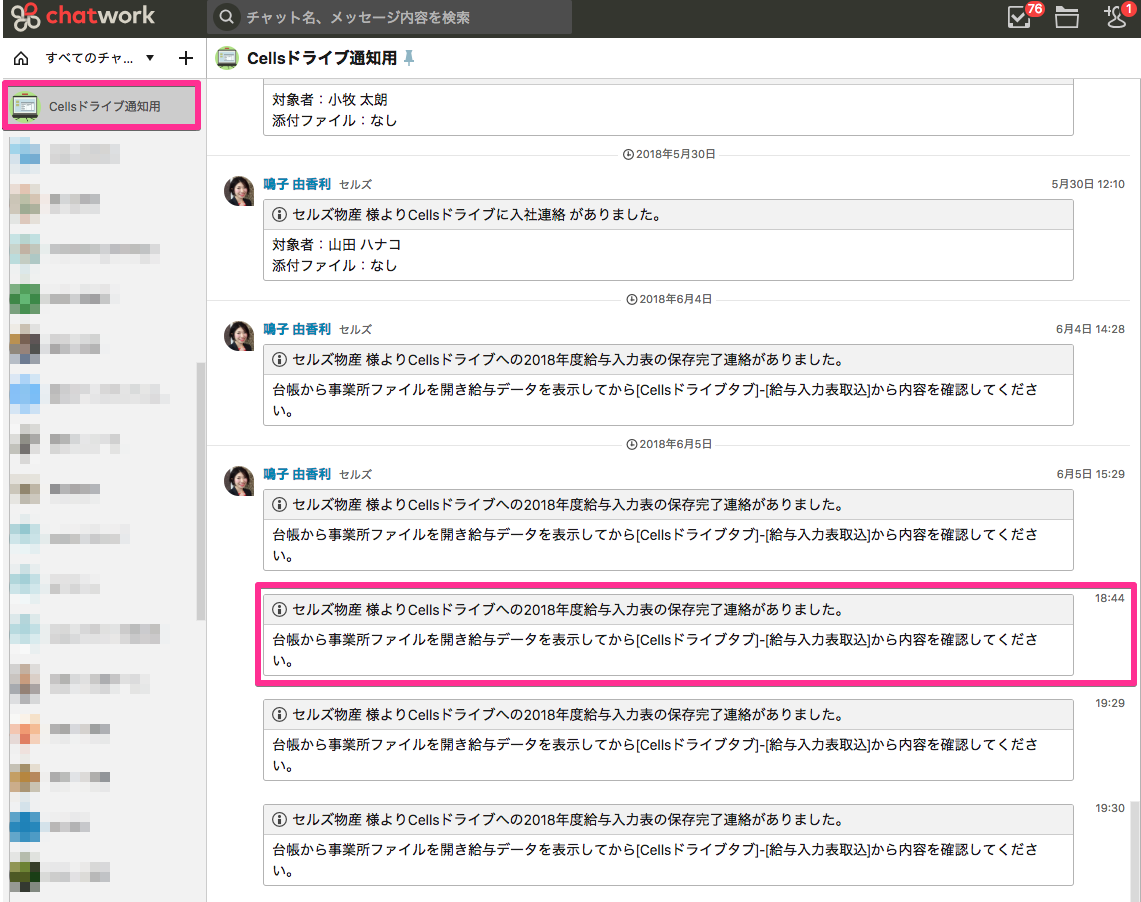Toggle the pin icon beside the chat title
Viewport: 1141px width, 902px height.
coord(409,58)
